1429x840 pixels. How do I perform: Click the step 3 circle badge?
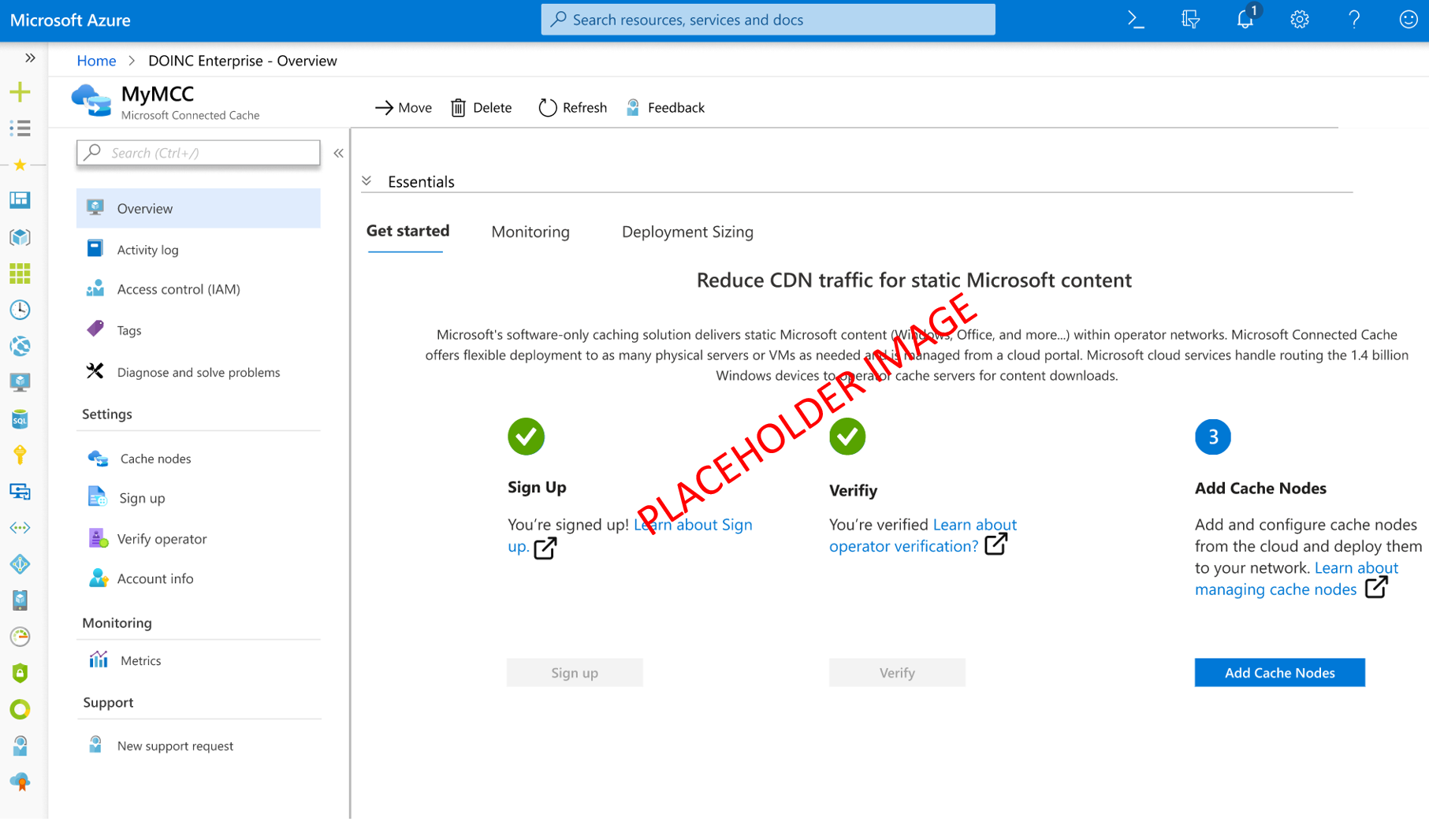click(1213, 437)
